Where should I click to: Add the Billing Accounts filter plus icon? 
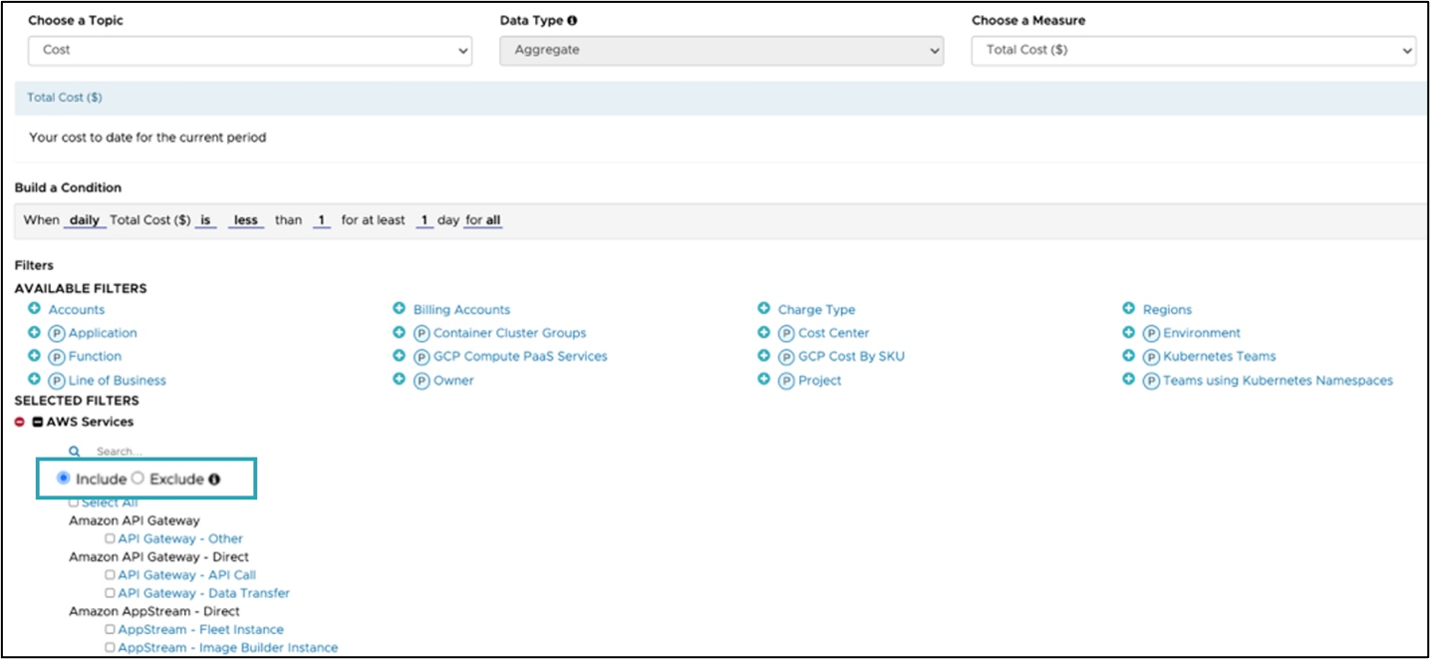point(399,309)
